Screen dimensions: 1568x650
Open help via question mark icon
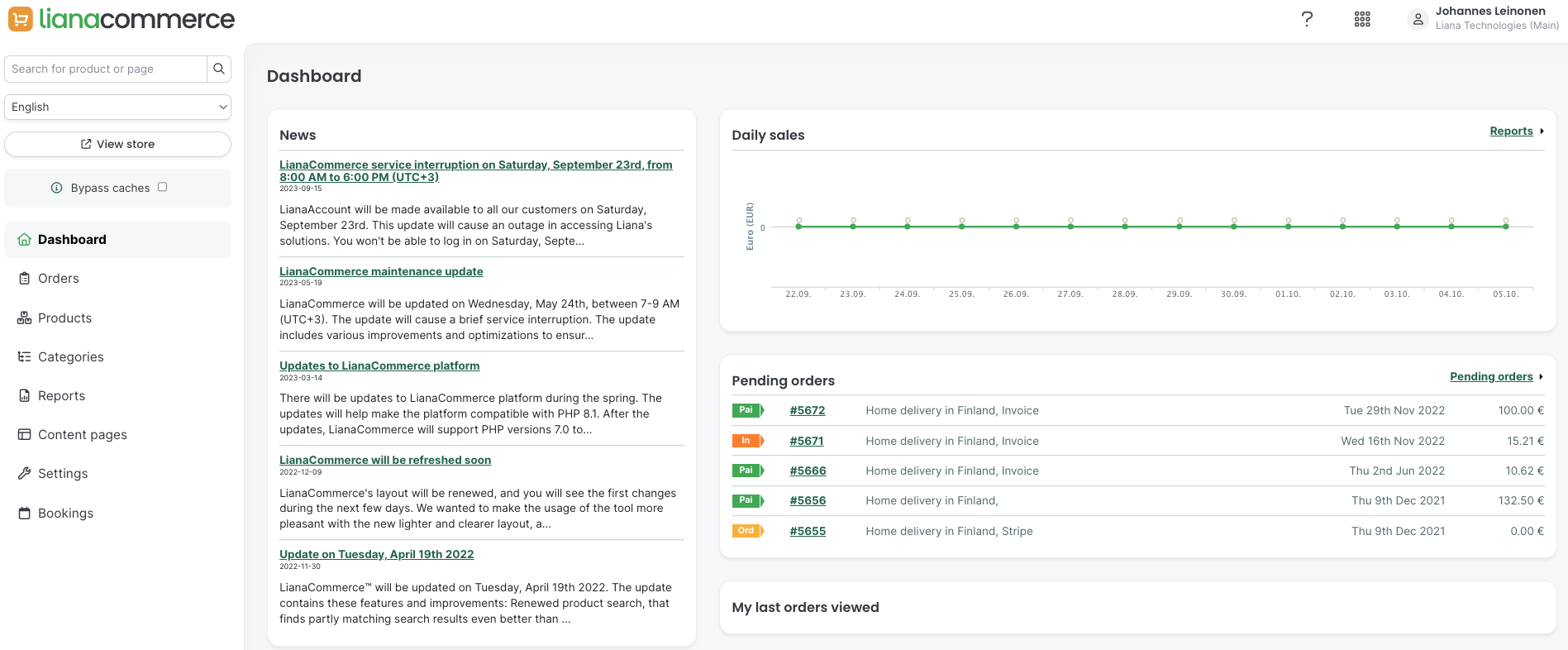tap(1307, 19)
